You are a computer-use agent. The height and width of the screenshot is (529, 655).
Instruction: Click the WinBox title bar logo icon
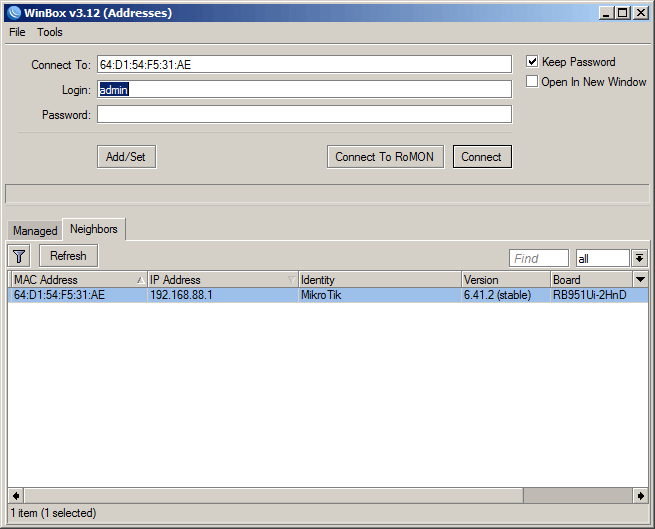click(x=12, y=12)
